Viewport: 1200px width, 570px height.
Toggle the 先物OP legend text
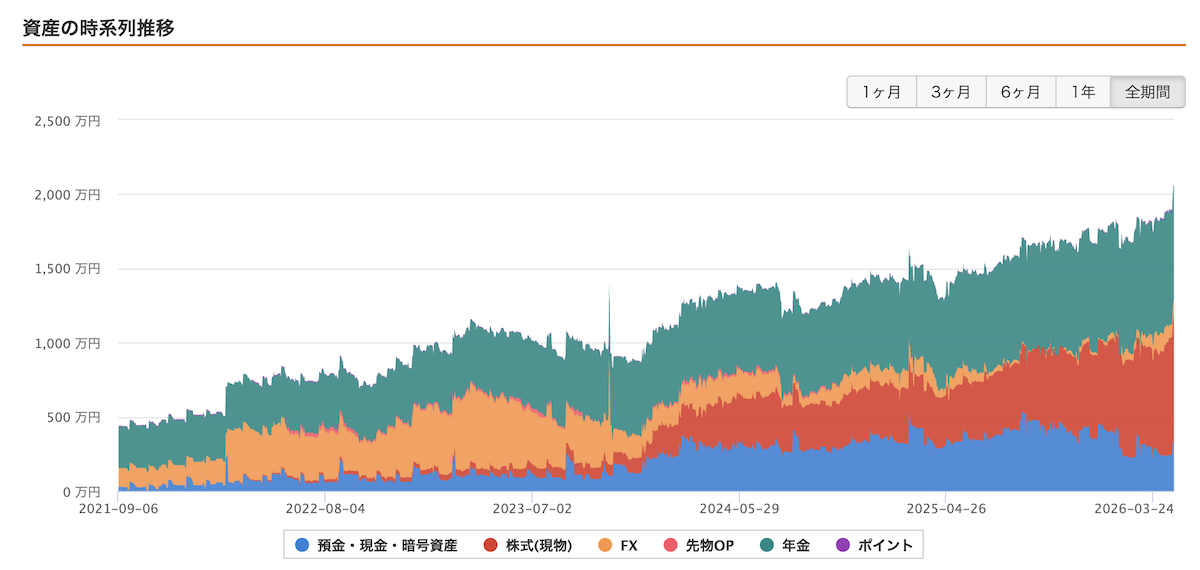point(711,545)
